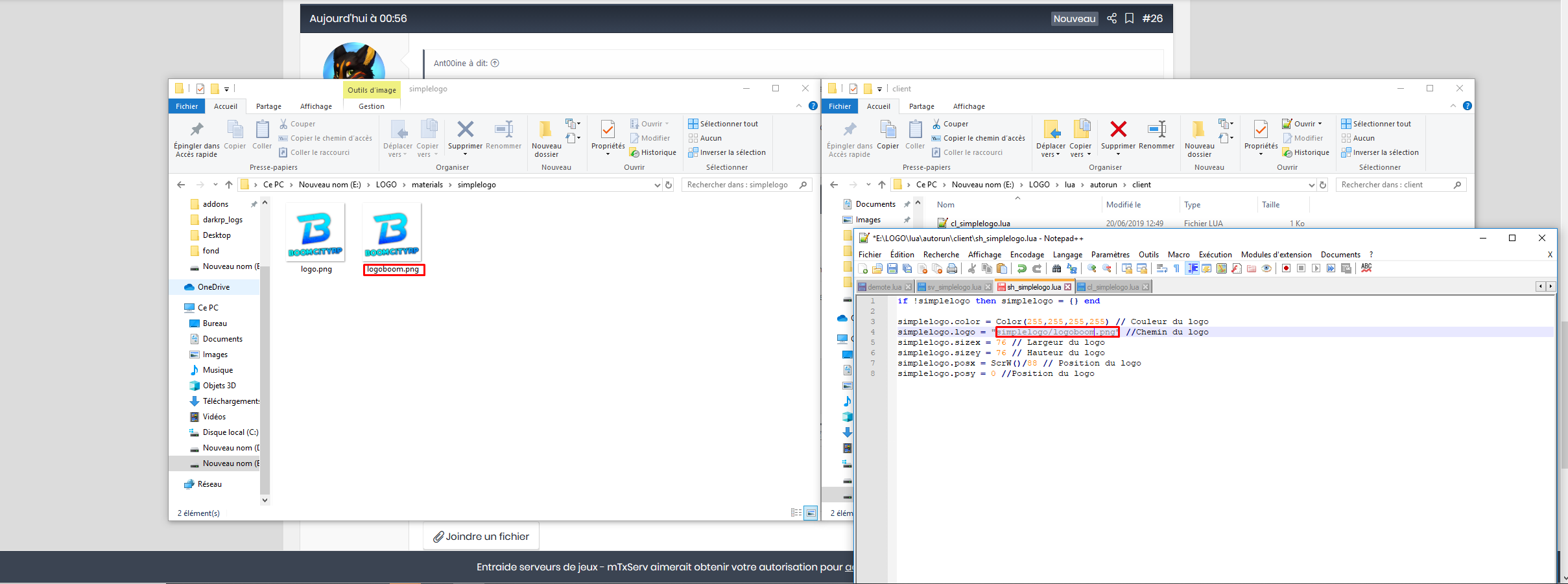Click Historique in client window ribbon
Image resolution: width=1568 pixels, height=584 pixels.
tap(1305, 152)
